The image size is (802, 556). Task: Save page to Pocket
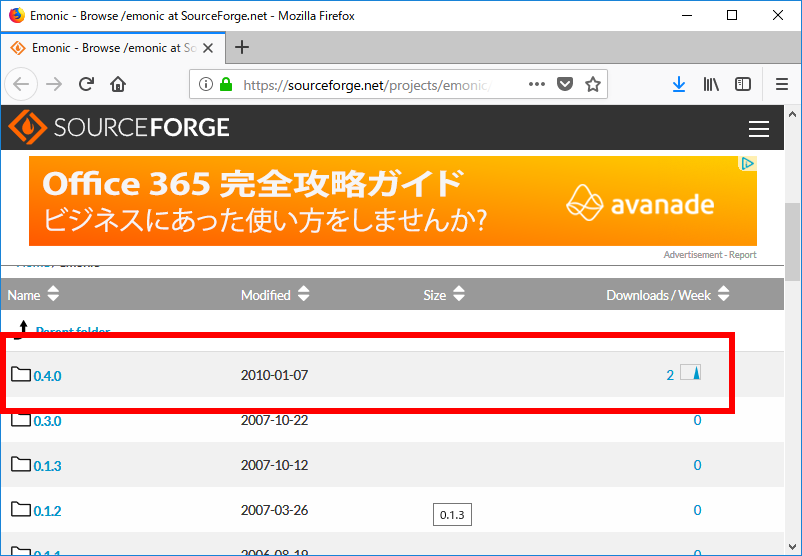pyautogui.click(x=565, y=84)
